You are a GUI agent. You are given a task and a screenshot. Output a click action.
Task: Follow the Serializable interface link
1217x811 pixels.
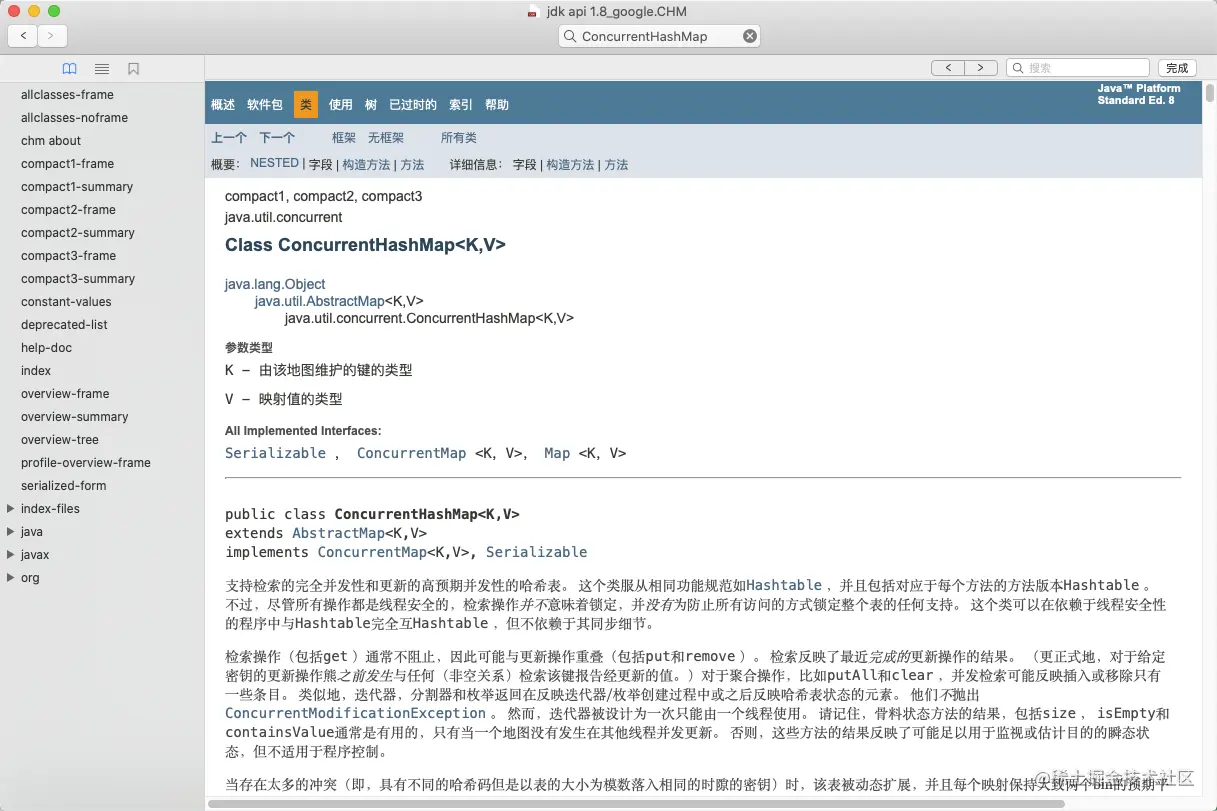pos(275,453)
